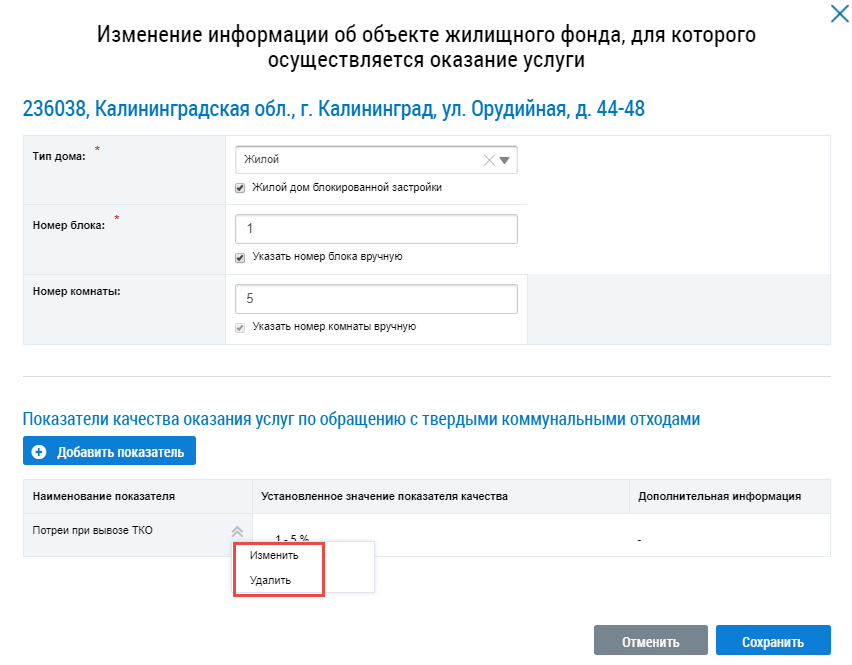
Task: Select Удалить in the row menu
Action: 273,580
